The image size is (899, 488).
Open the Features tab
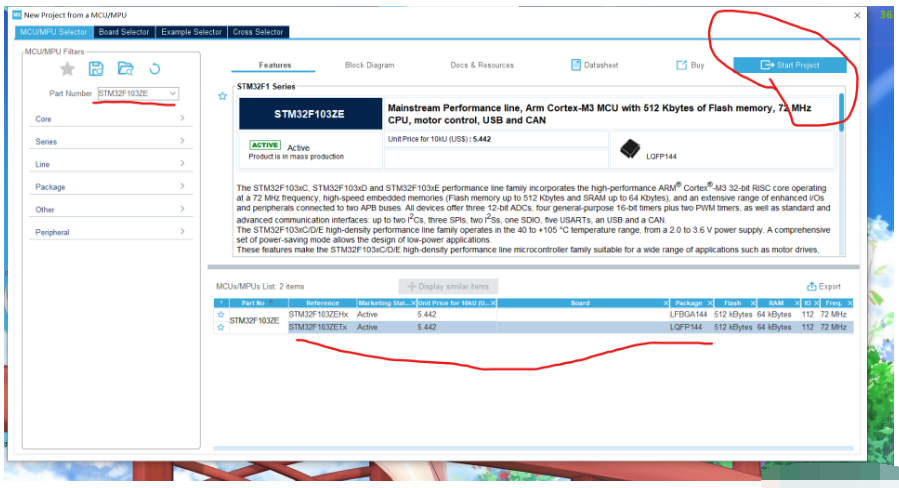pyautogui.click(x=275, y=65)
